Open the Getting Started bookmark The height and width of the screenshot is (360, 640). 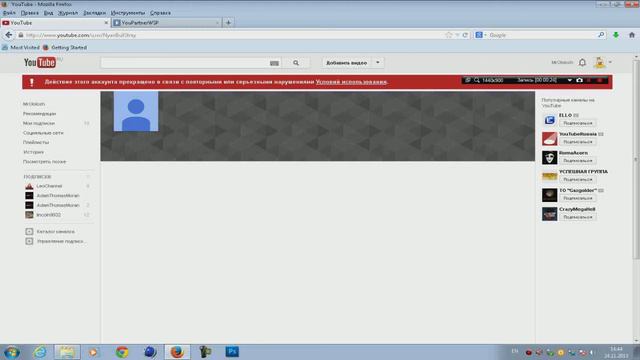click(x=65, y=48)
